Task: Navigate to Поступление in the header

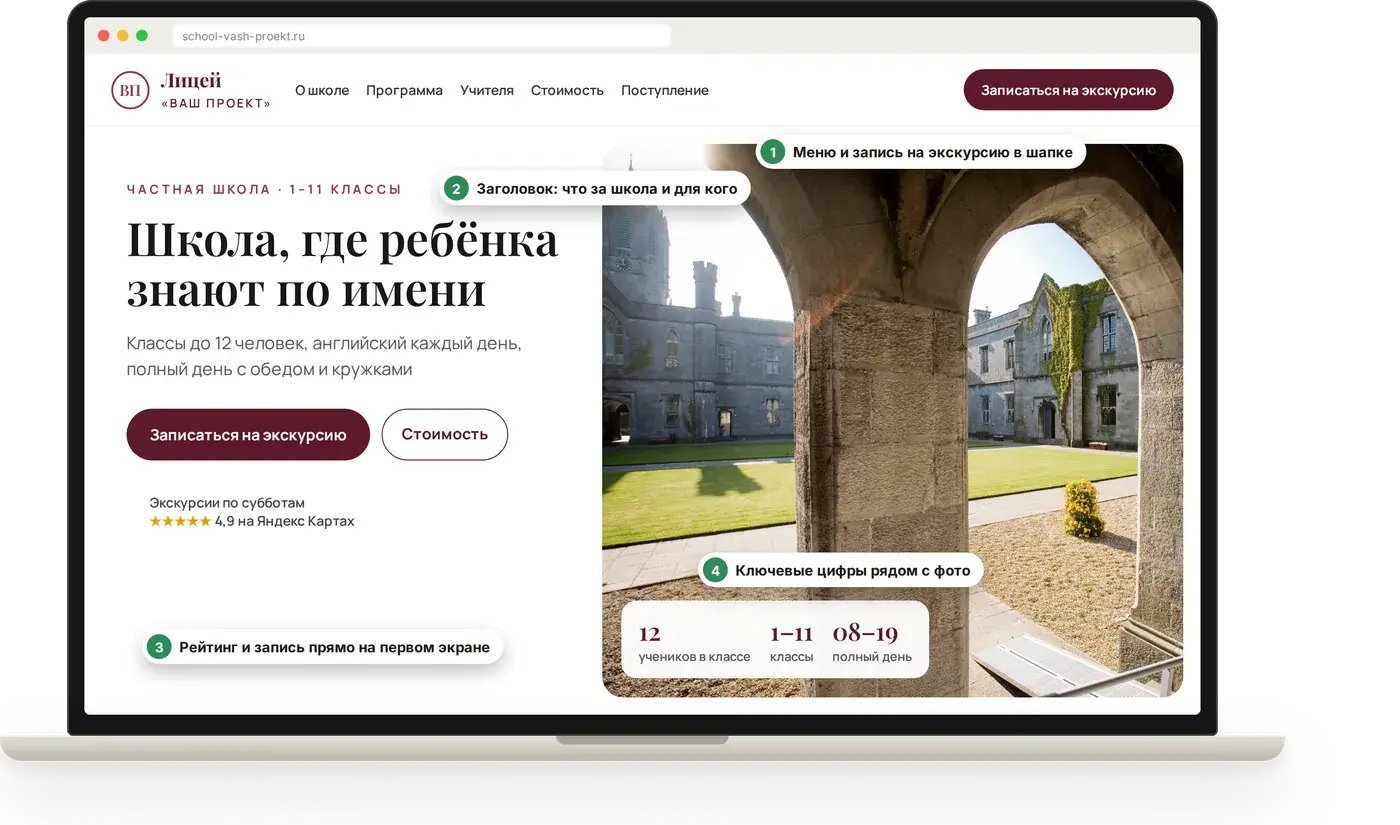Action: (665, 90)
